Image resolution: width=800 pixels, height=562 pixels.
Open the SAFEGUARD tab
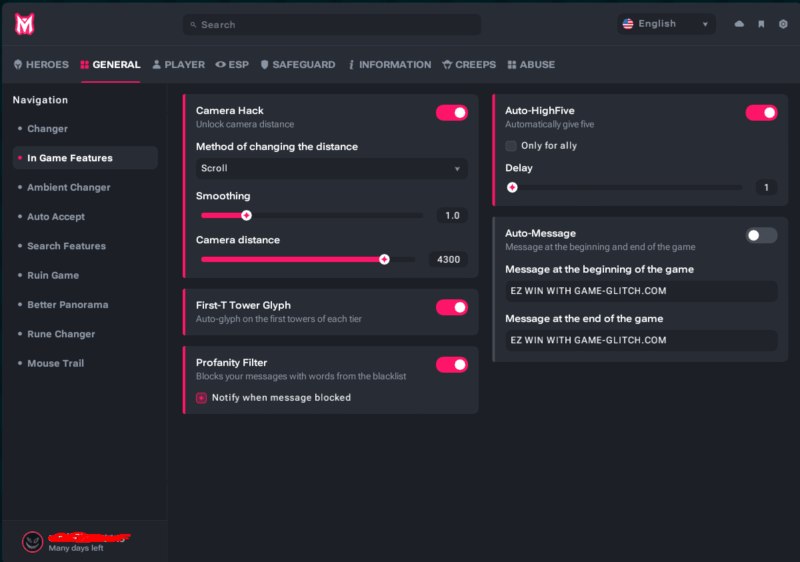click(x=298, y=64)
